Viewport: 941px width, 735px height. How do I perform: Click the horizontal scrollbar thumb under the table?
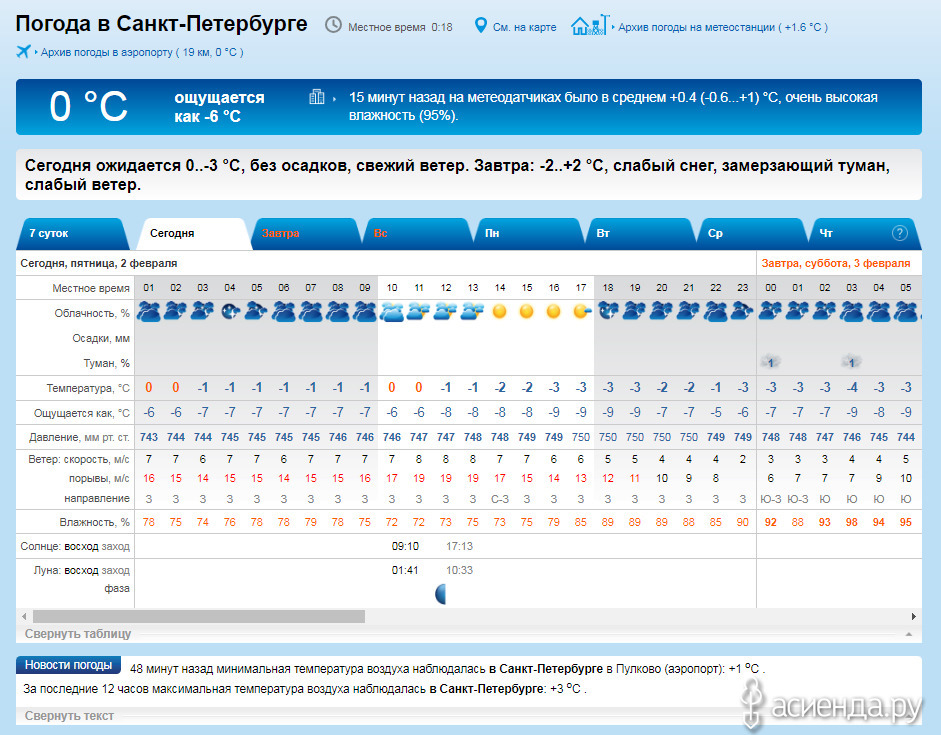coord(199,616)
